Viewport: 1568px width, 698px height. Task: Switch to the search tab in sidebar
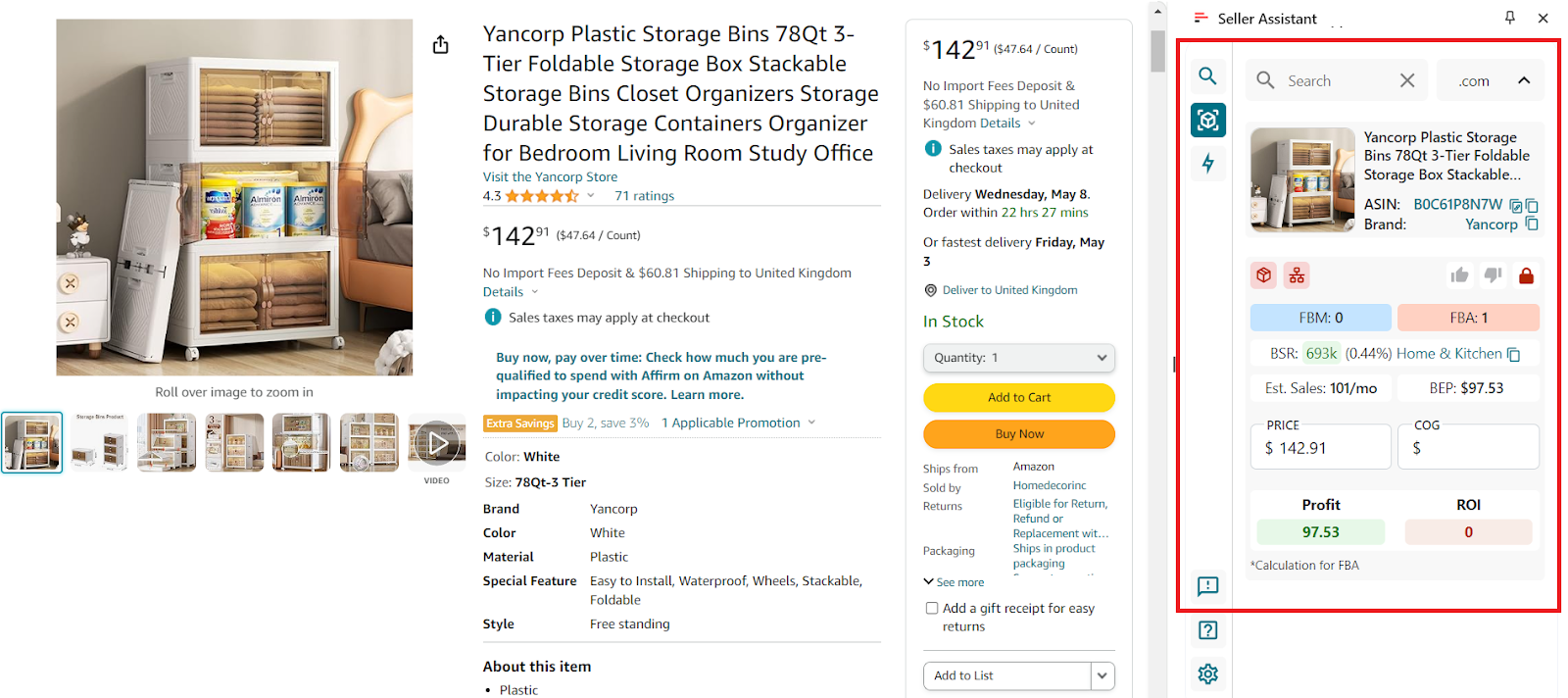click(1207, 75)
